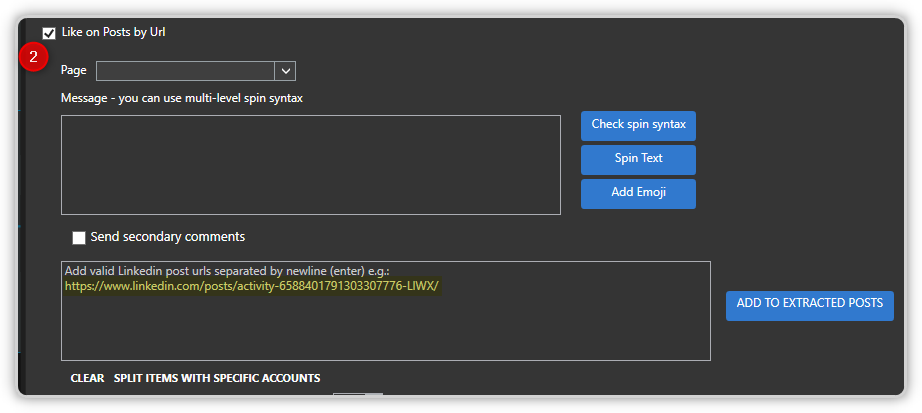Uncheck the Like on Posts by Url checkbox

pyautogui.click(x=49, y=33)
